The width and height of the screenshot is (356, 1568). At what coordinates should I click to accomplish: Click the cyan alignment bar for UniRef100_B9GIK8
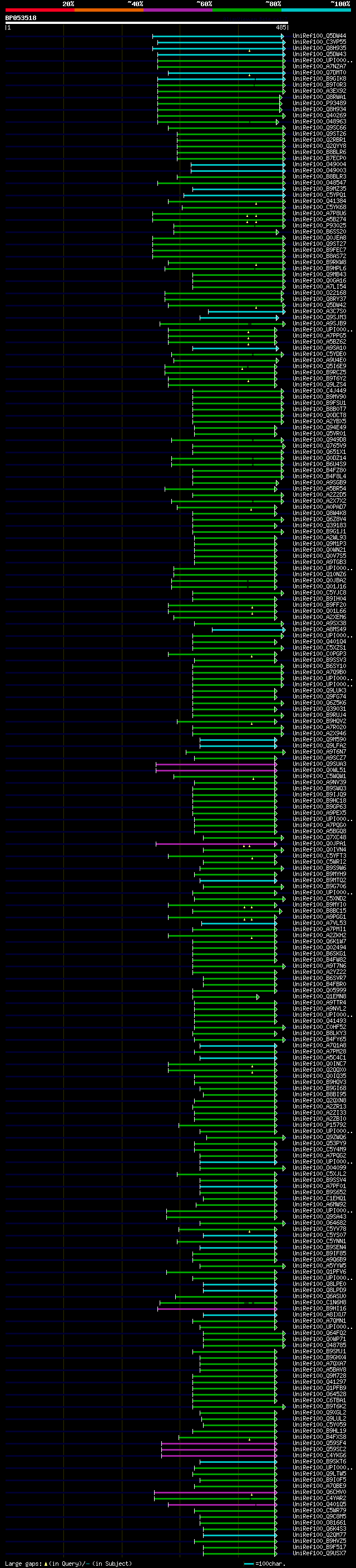[221, 79]
